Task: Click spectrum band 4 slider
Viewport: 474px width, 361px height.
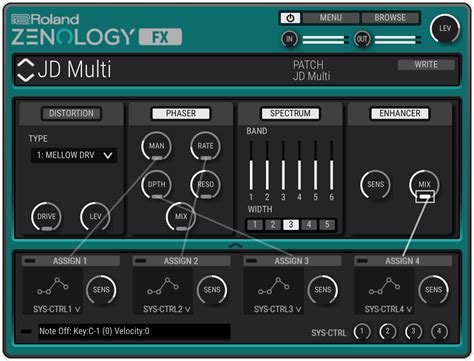Action: [x=299, y=166]
